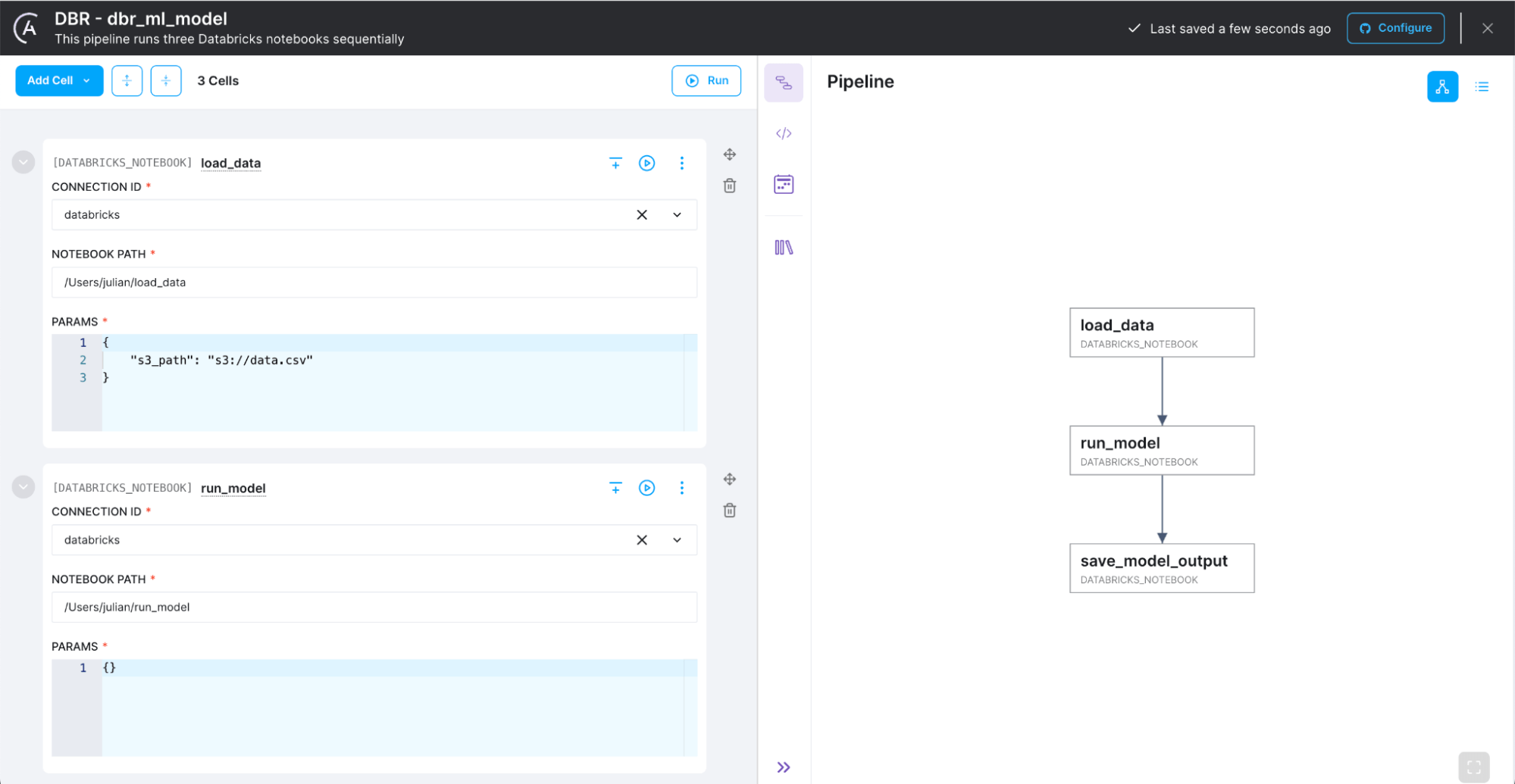The height and width of the screenshot is (784, 1515).
Task: Select the pipeline graph icon in the sidebar
Action: 784,82
